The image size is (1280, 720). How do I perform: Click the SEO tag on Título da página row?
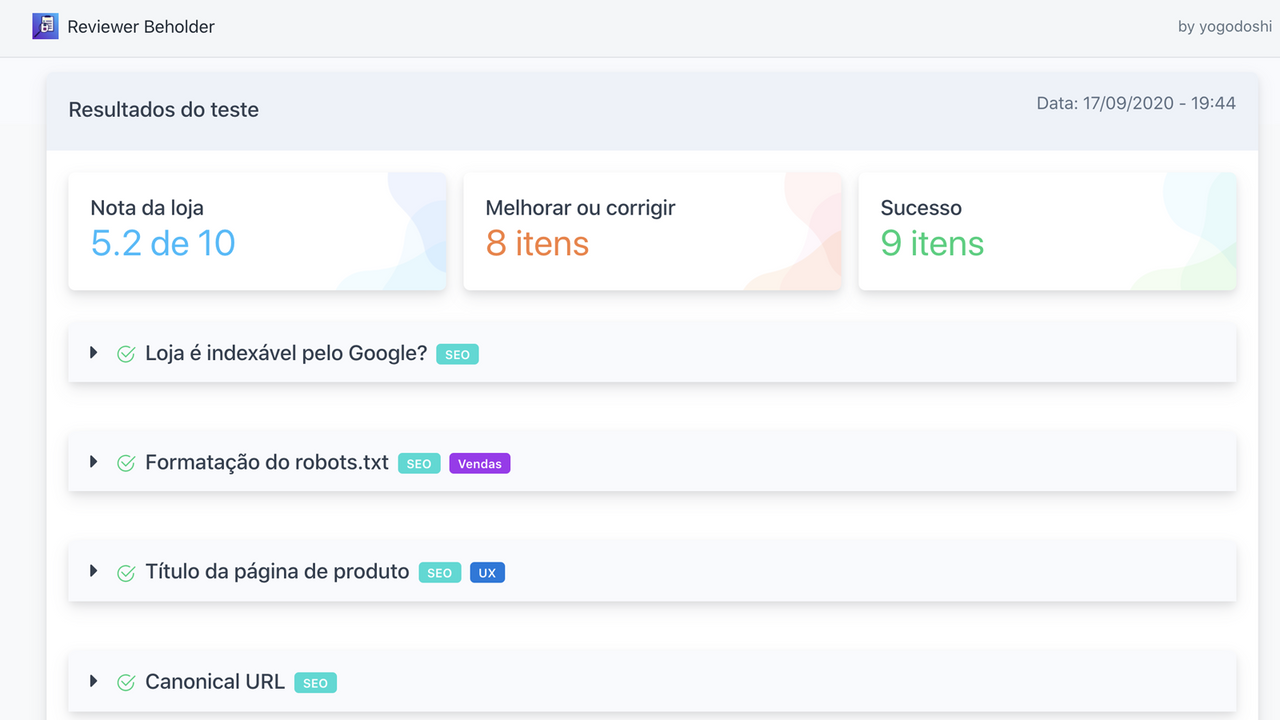440,573
